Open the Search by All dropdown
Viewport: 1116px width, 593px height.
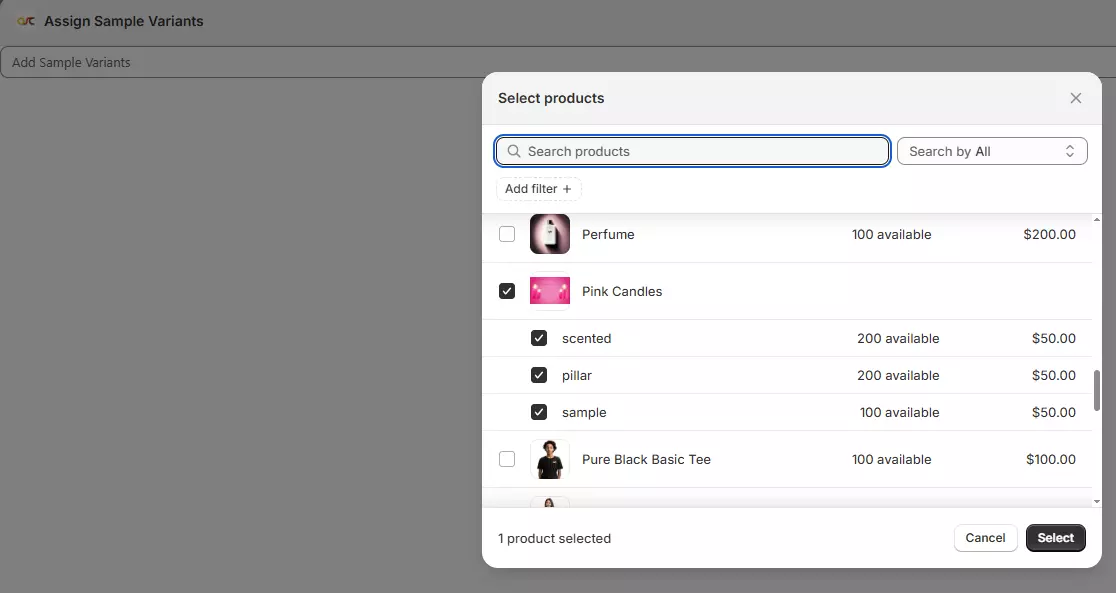coord(992,152)
